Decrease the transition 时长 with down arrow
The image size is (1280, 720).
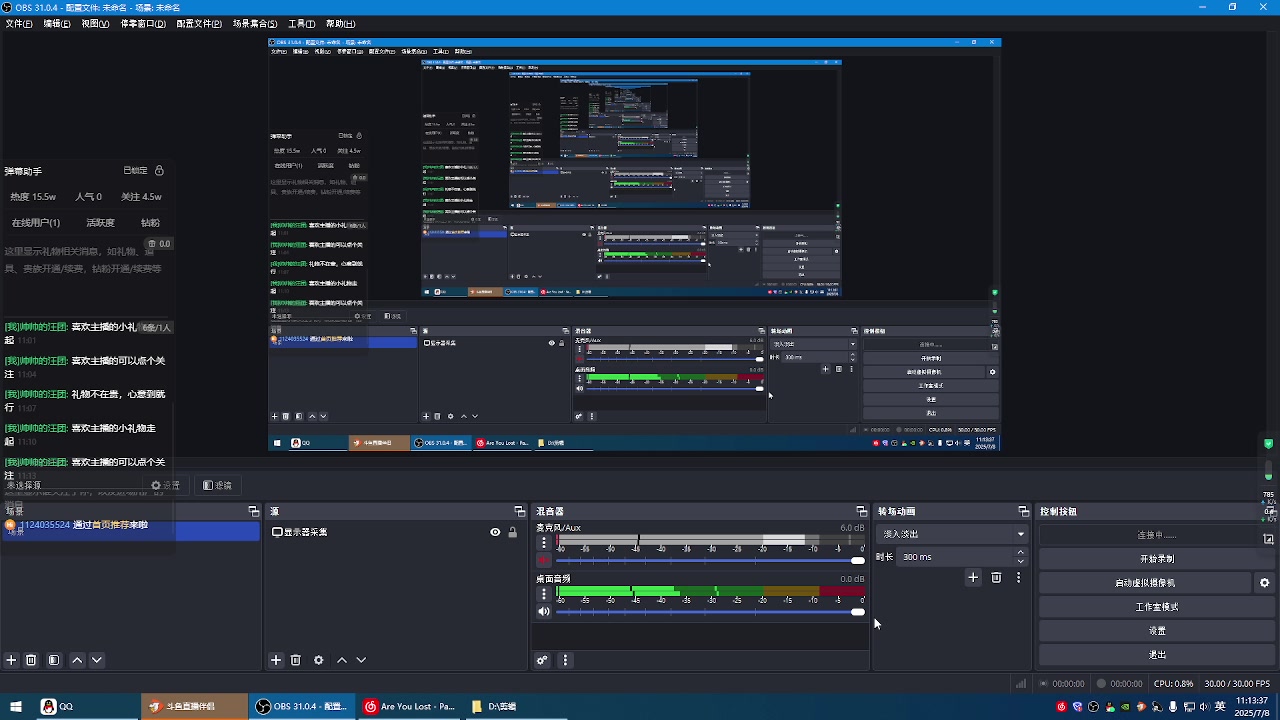coord(1020,562)
